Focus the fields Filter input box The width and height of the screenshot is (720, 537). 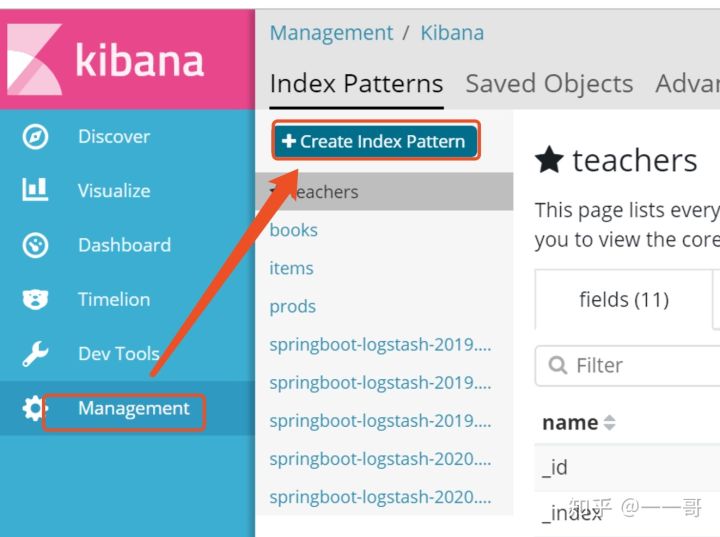[640, 366]
